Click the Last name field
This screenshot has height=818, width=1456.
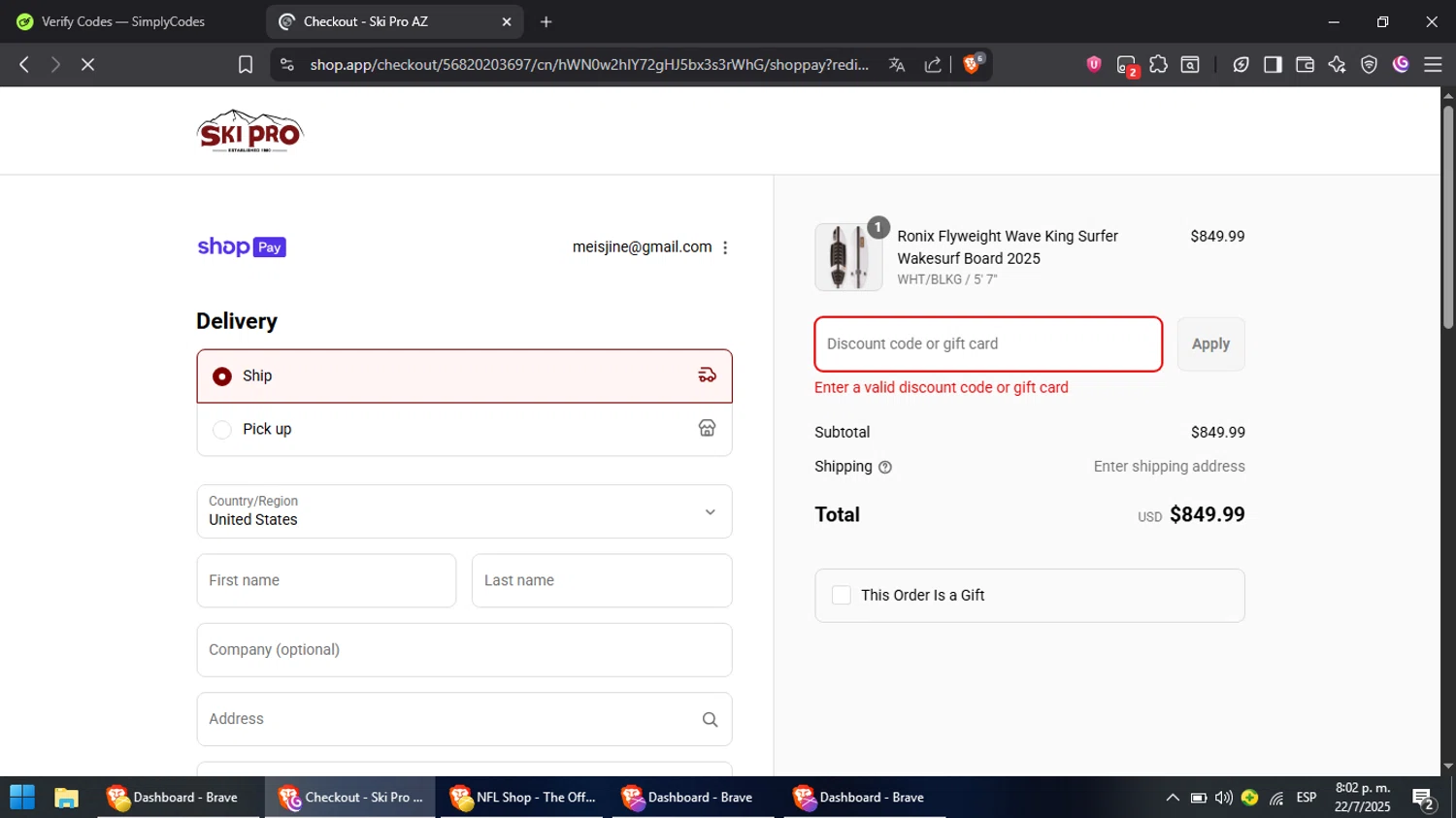pyautogui.click(x=602, y=580)
